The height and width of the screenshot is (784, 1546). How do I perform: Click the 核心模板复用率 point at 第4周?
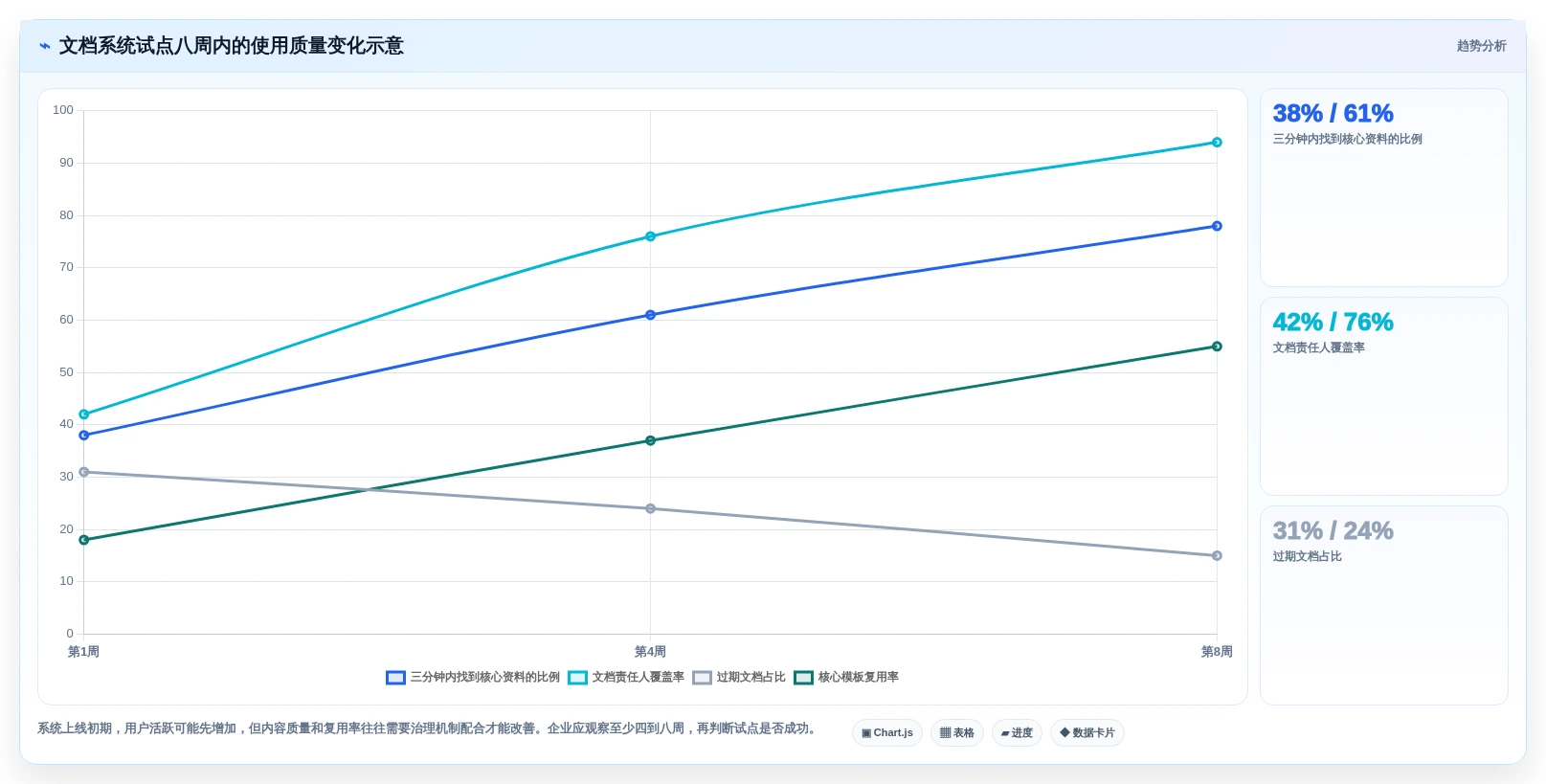[650, 440]
